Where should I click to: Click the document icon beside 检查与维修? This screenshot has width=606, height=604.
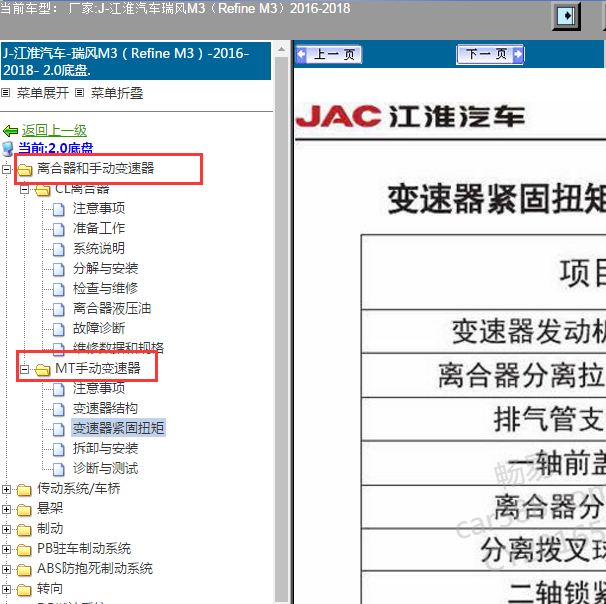click(x=59, y=289)
